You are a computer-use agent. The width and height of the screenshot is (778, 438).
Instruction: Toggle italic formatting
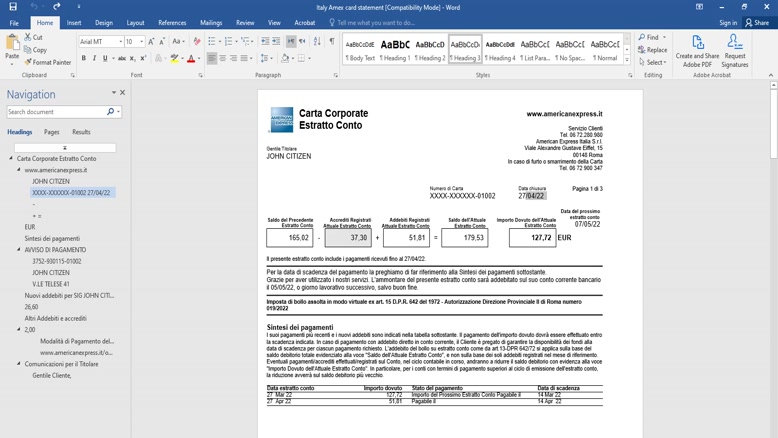[95, 59]
